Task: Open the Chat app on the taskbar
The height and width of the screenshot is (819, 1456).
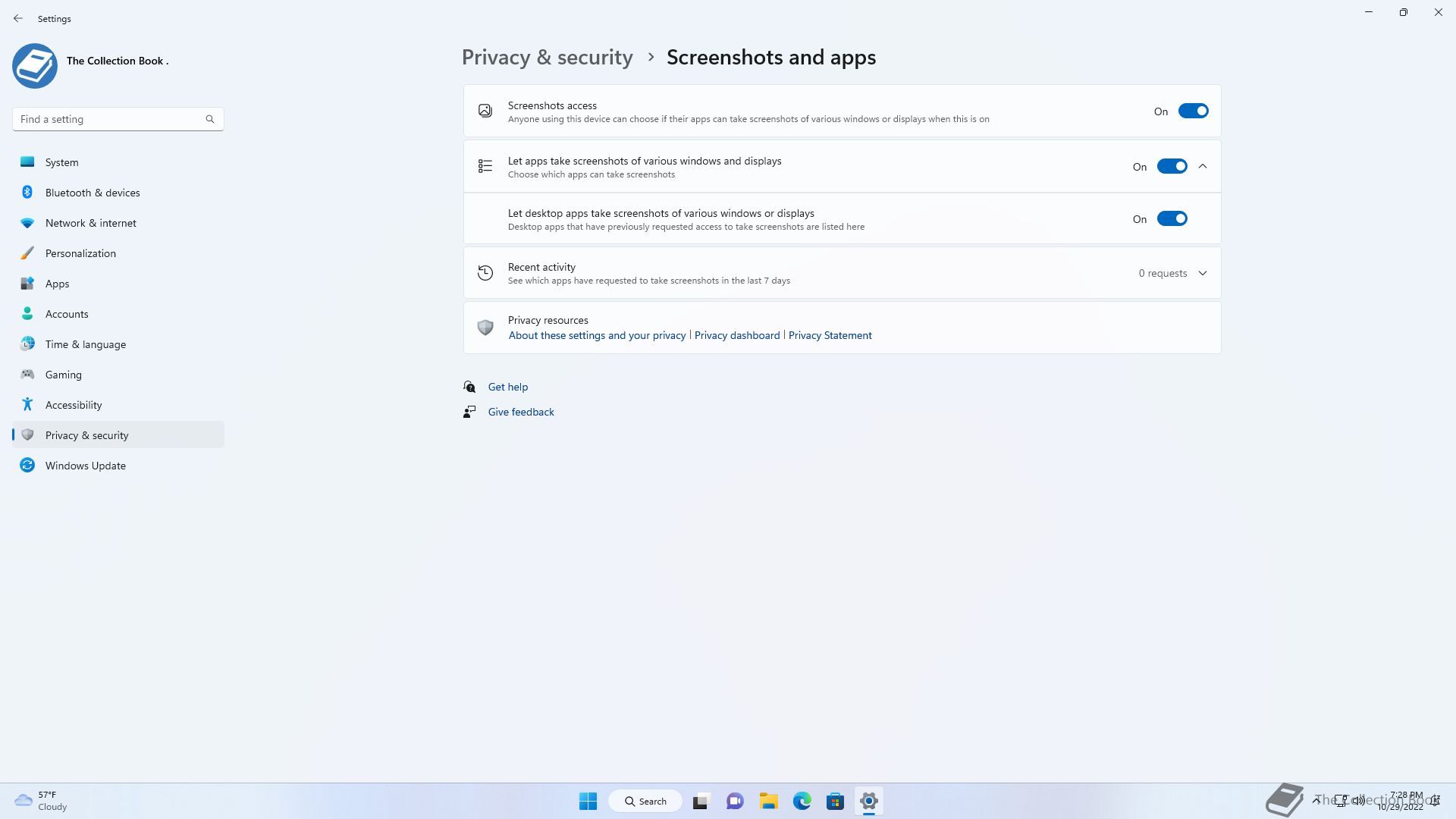Action: [735, 801]
